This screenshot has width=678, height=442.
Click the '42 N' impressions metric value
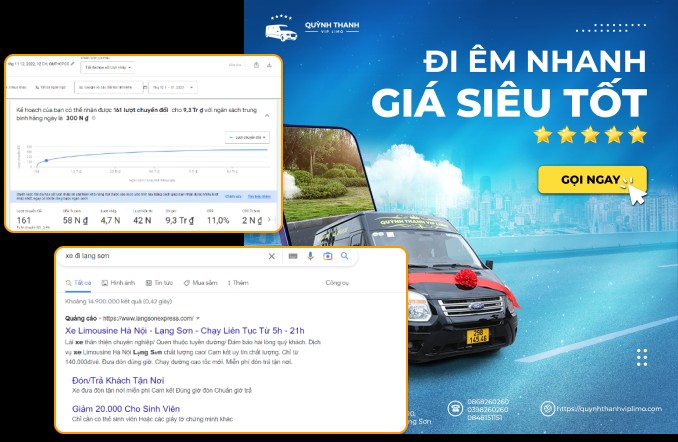point(142,220)
